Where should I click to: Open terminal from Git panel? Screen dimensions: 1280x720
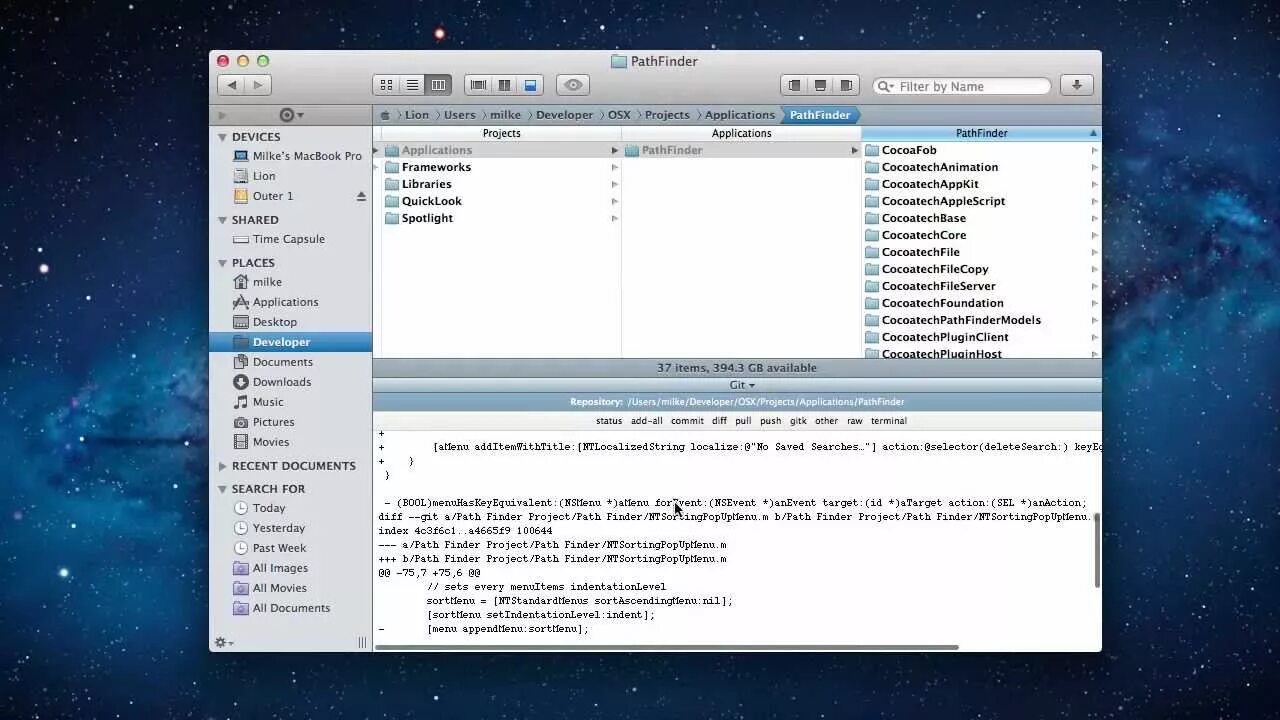point(888,421)
